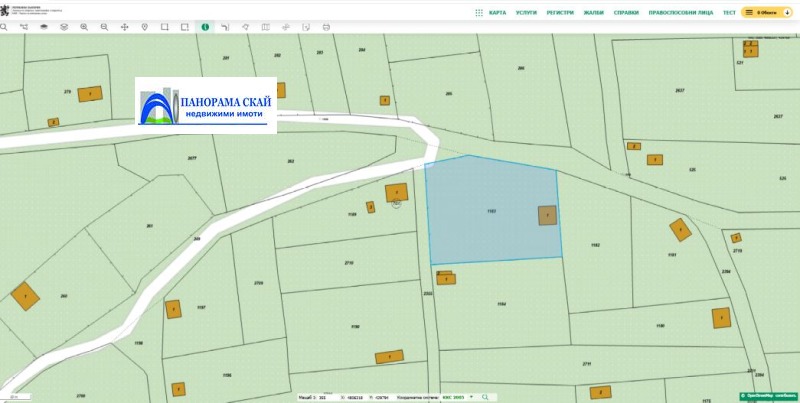Click the document export tool icon

point(306,27)
